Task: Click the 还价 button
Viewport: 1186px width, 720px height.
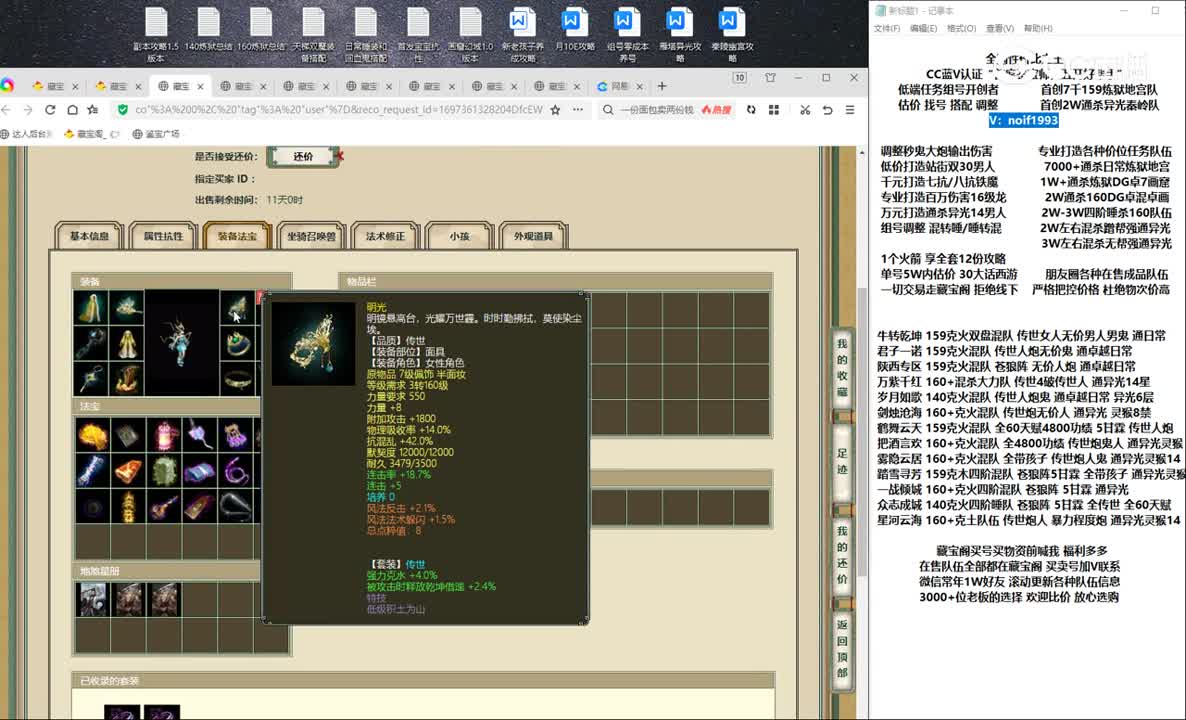Action: click(x=303, y=156)
